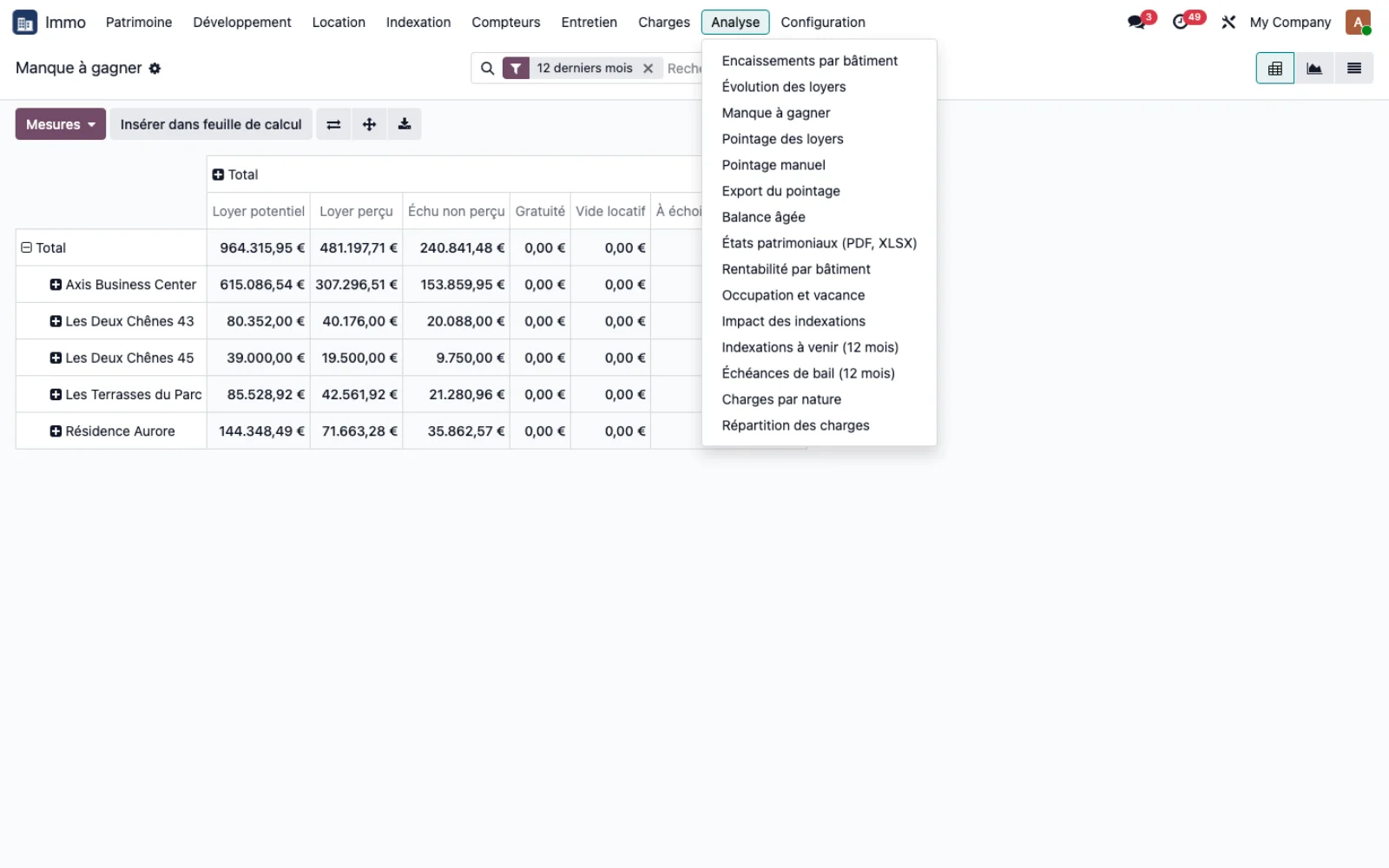This screenshot has width=1389, height=868.
Task: Open the Immo app home icon
Action: (x=24, y=22)
